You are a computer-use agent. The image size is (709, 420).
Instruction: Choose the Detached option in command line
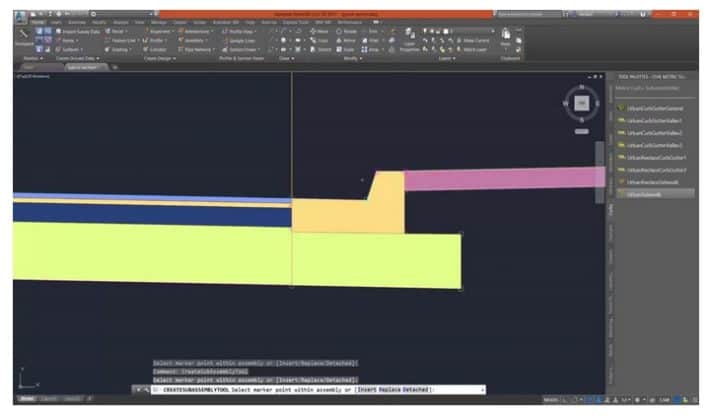click(416, 390)
